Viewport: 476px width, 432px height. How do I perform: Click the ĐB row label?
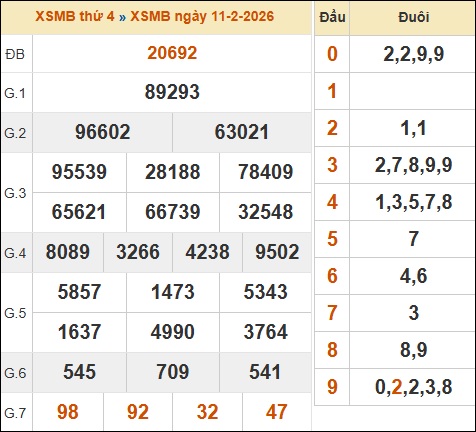15,54
